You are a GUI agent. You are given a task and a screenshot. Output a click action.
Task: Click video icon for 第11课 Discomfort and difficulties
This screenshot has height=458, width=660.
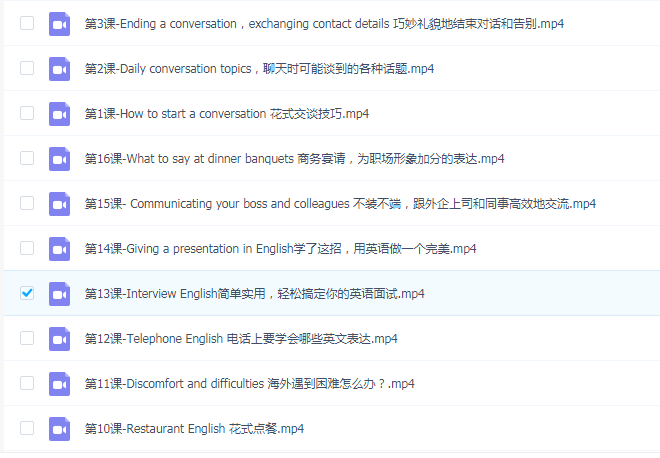tap(59, 383)
